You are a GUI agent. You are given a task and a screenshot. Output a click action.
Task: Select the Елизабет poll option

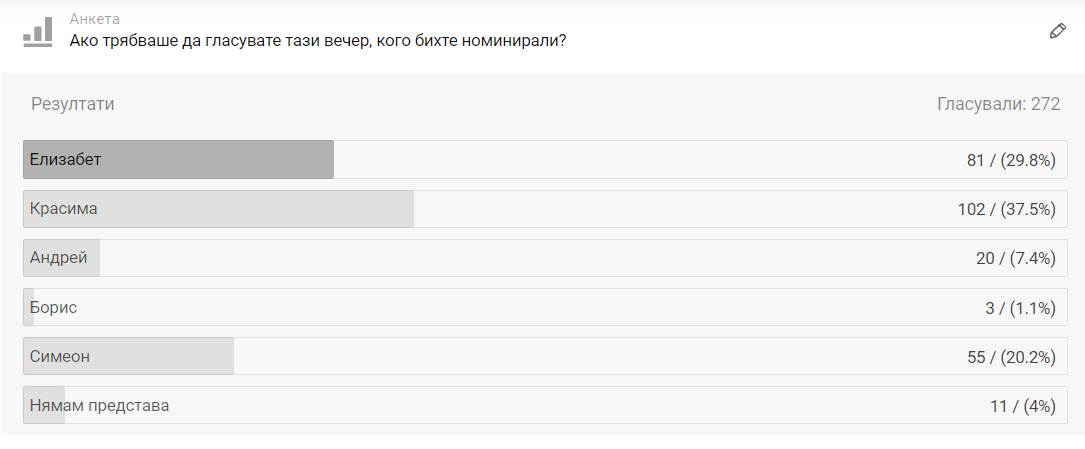click(x=545, y=160)
